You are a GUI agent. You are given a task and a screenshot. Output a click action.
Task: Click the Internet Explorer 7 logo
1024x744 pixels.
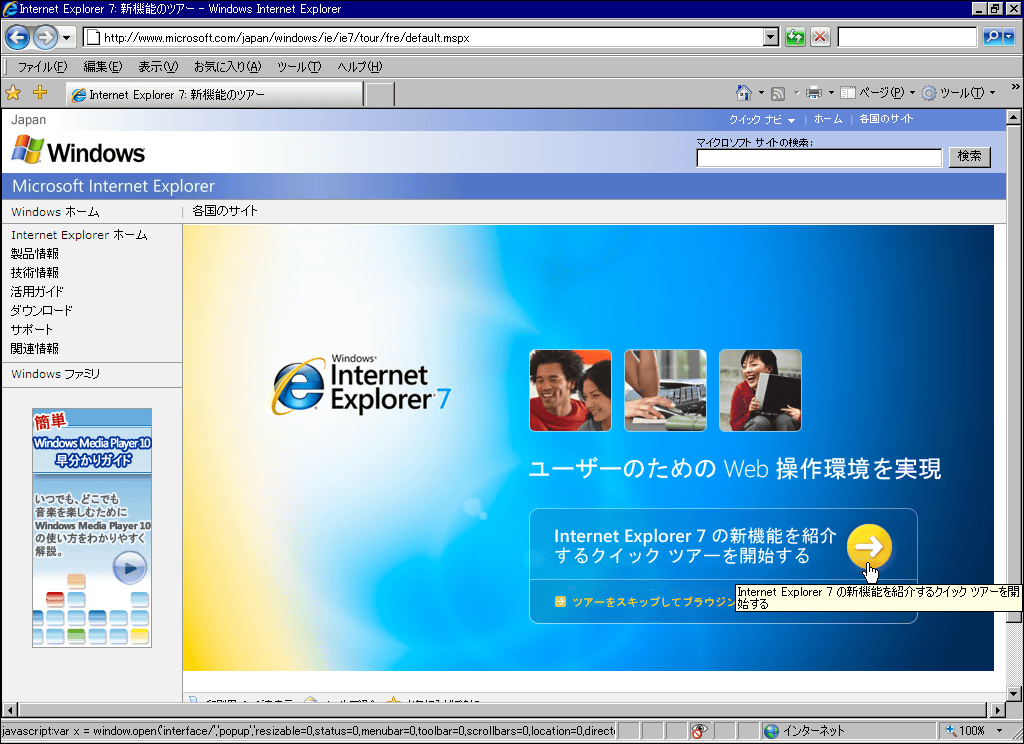pyautogui.click(x=360, y=385)
